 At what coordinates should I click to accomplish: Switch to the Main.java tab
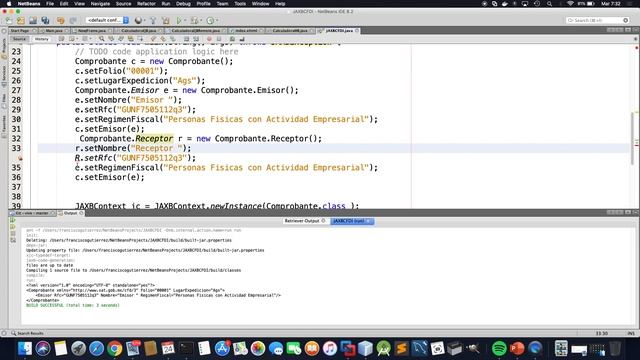click(53, 31)
